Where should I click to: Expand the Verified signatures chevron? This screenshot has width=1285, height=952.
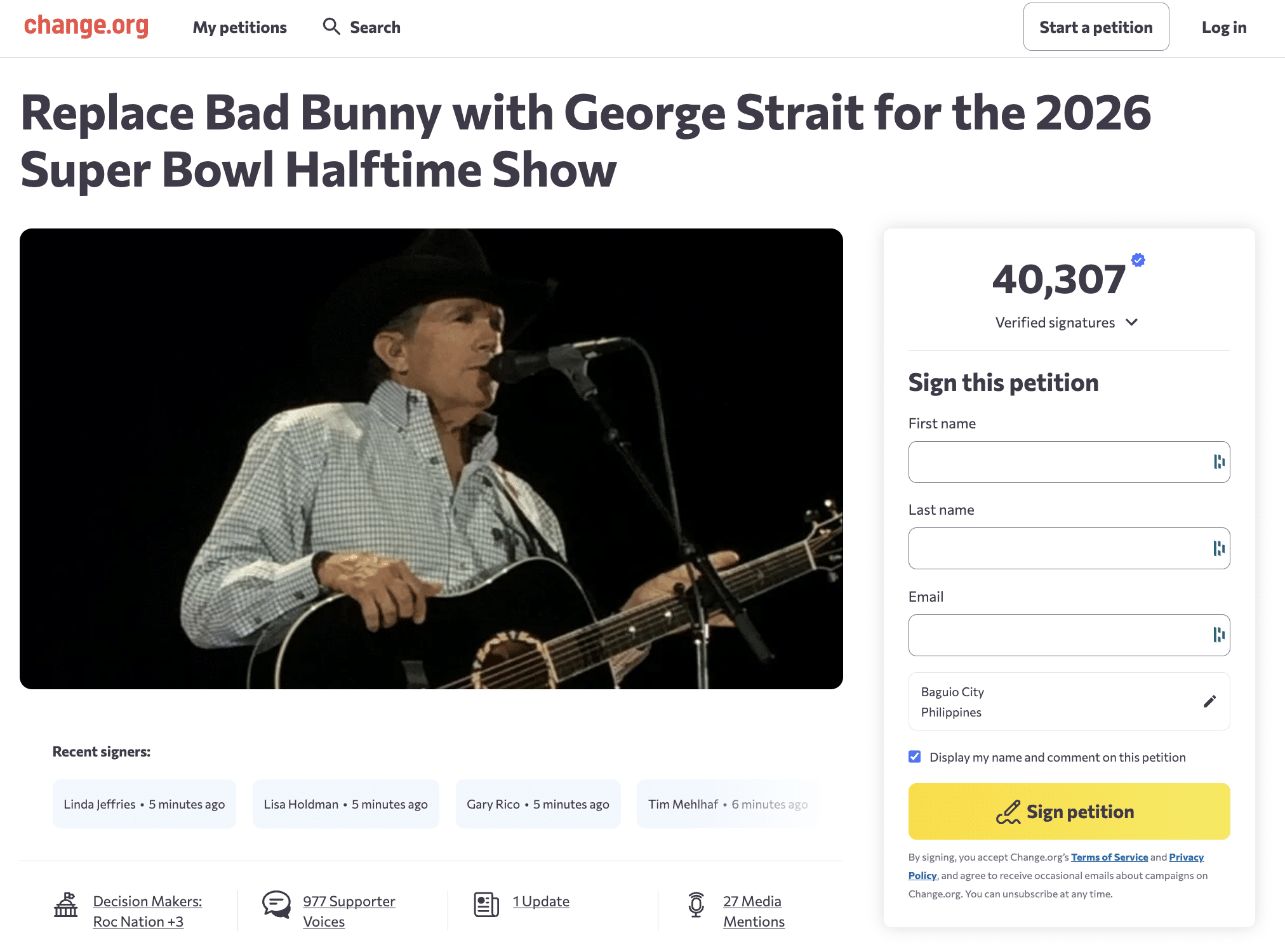tap(1131, 322)
